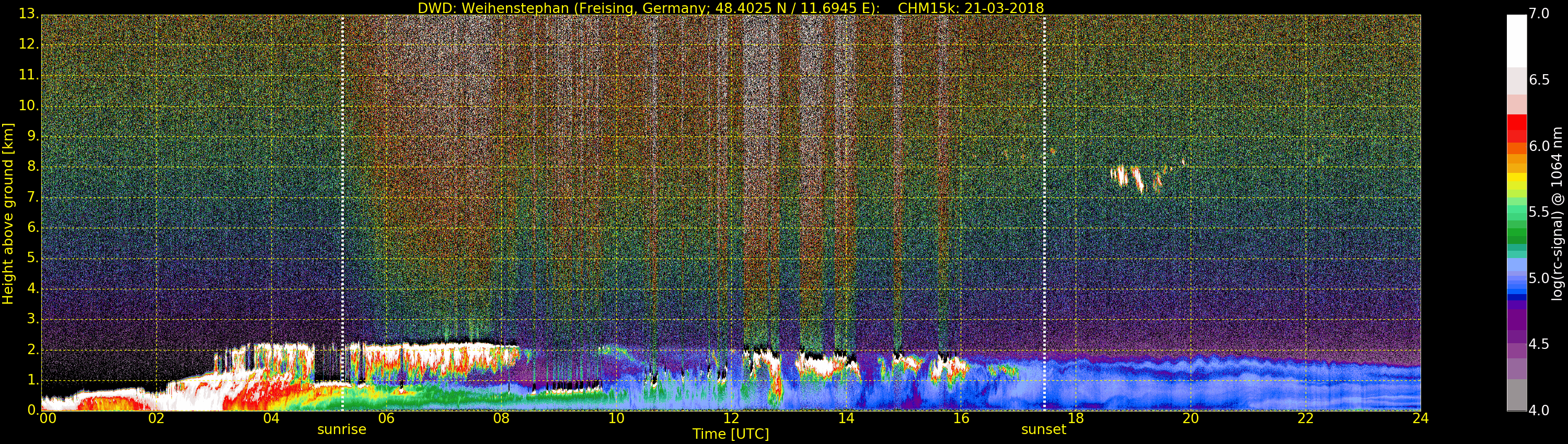Click the time-axis tick label '16'
Image resolution: width=1568 pixels, height=444 pixels.
pyautogui.click(x=961, y=418)
